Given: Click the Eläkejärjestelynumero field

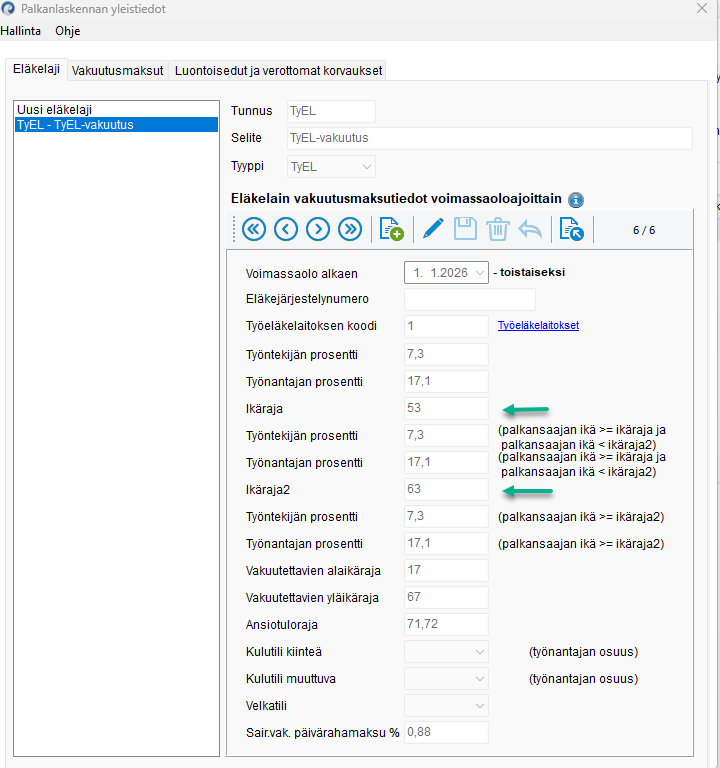Looking at the screenshot, I should 470,299.
